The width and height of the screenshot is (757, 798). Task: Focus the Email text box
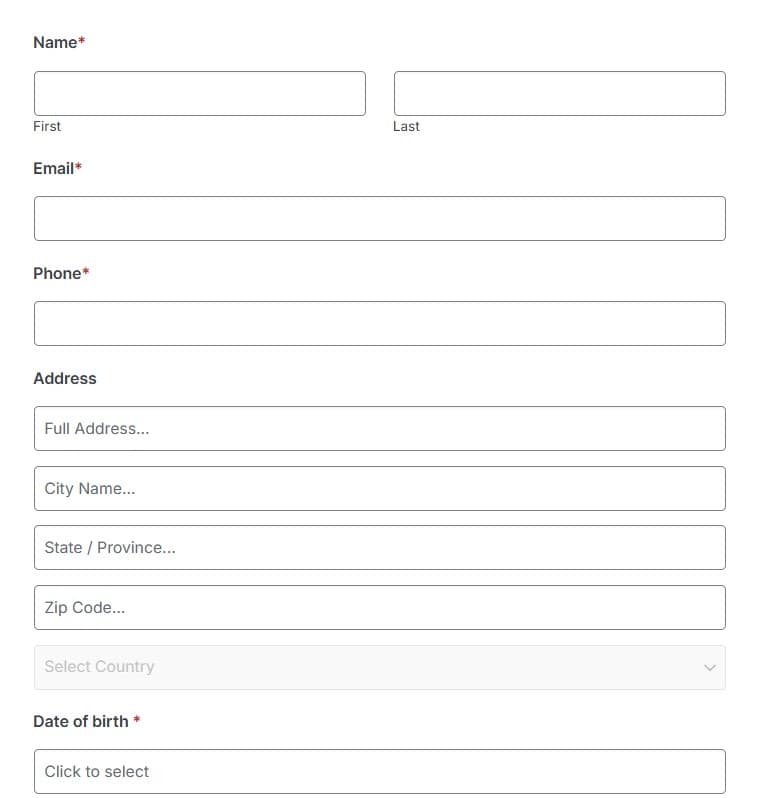[x=380, y=219]
